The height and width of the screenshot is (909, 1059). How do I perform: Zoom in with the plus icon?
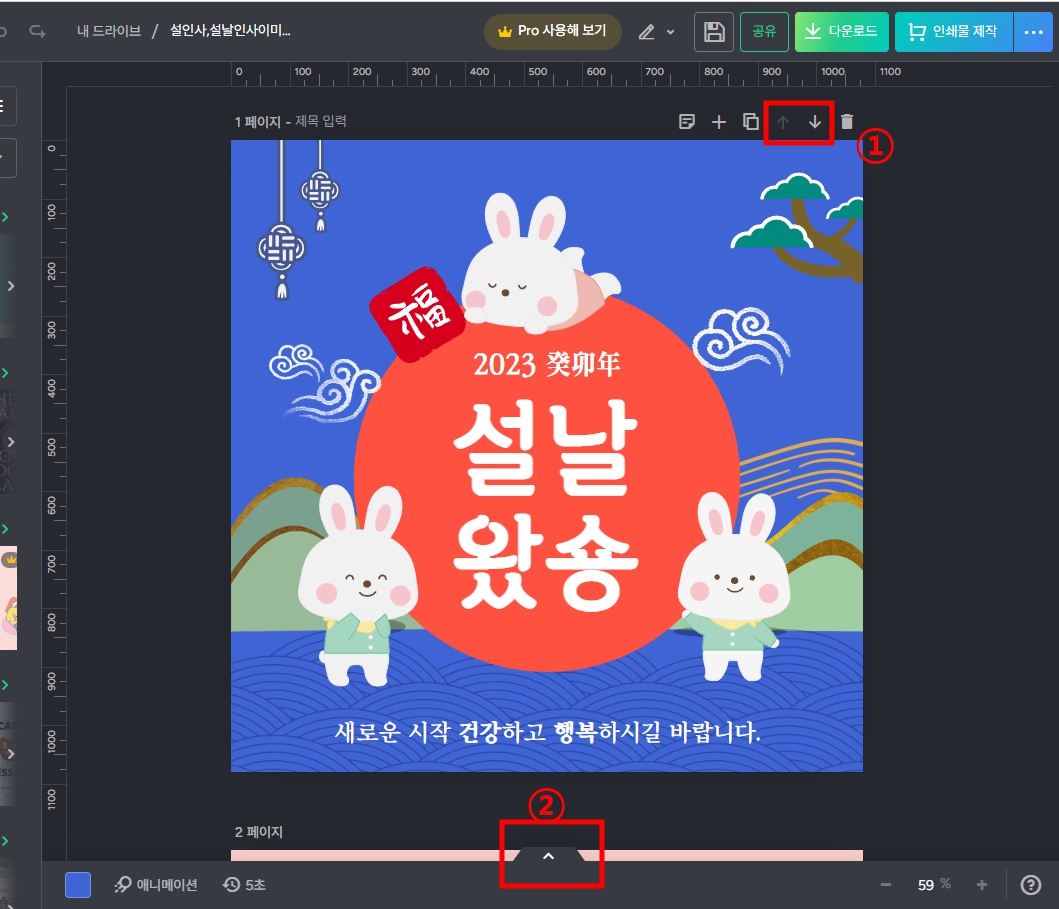click(982, 884)
